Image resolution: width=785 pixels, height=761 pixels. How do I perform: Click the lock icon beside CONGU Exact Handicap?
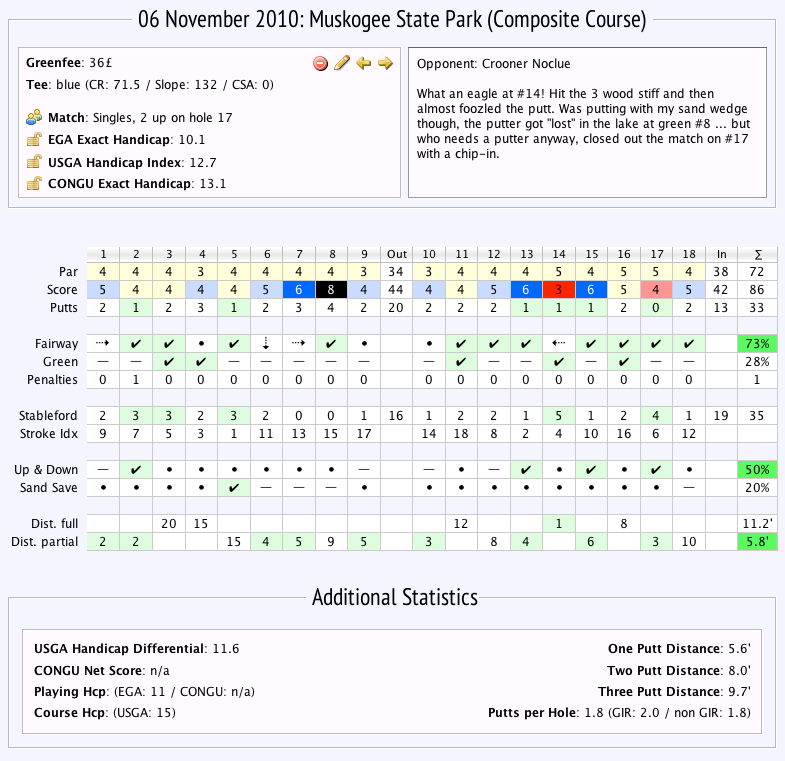click(34, 183)
